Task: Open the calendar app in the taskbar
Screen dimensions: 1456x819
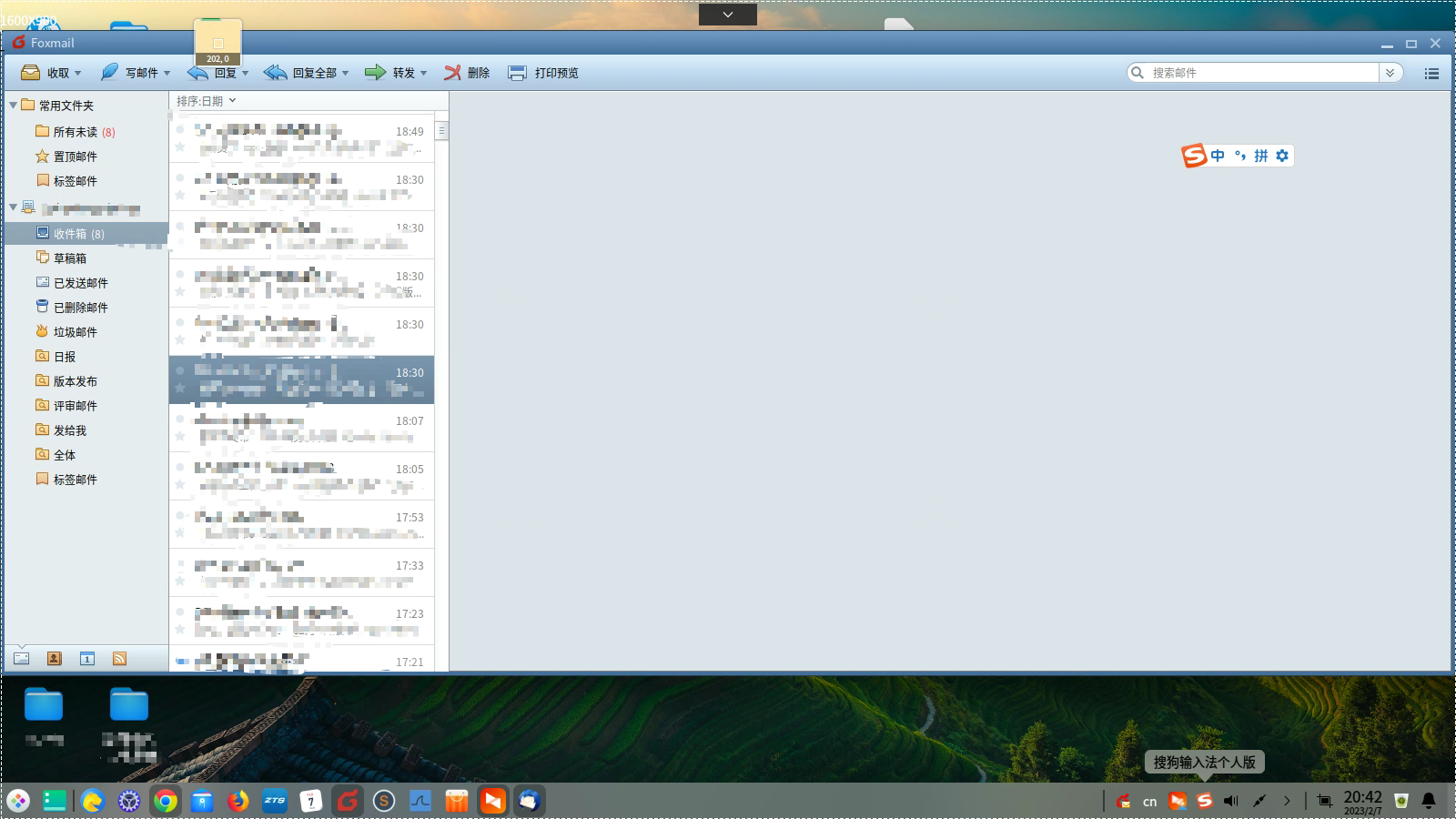Action: click(x=311, y=801)
